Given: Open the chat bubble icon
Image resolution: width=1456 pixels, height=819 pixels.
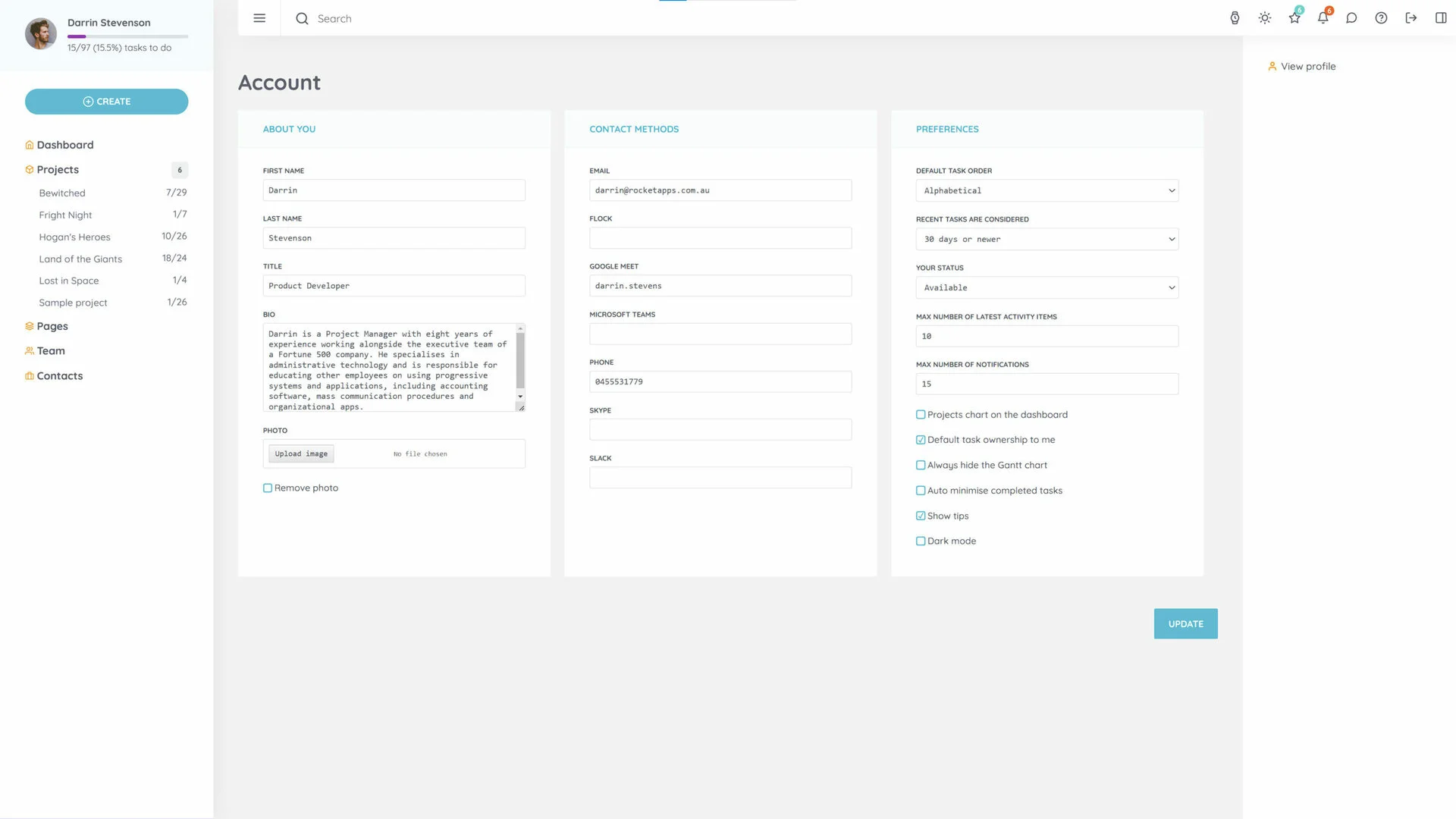Looking at the screenshot, I should pyautogui.click(x=1351, y=18).
